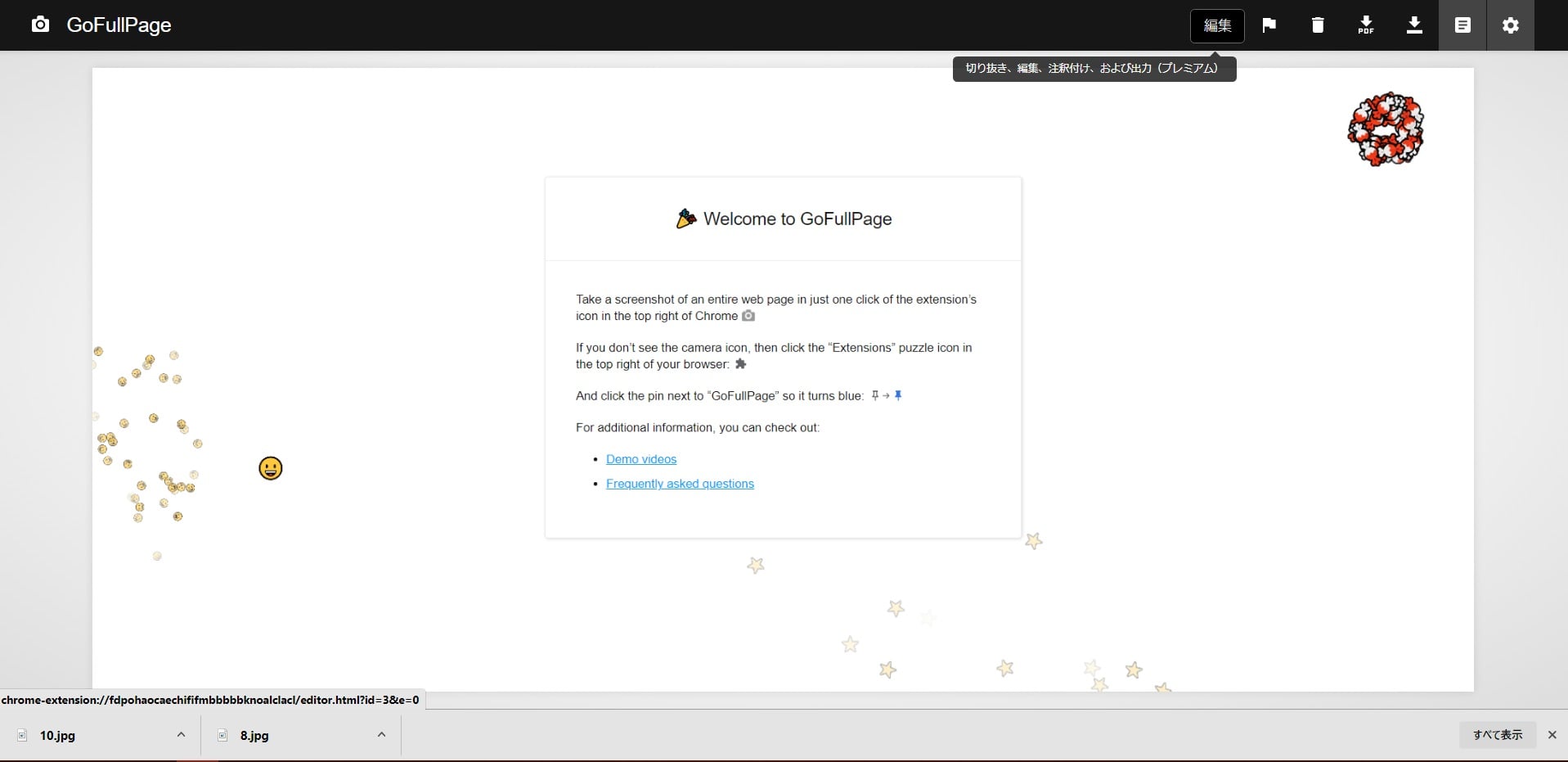
Task: Click the 10.jpg file type icon
Action: pyautogui.click(x=22, y=735)
